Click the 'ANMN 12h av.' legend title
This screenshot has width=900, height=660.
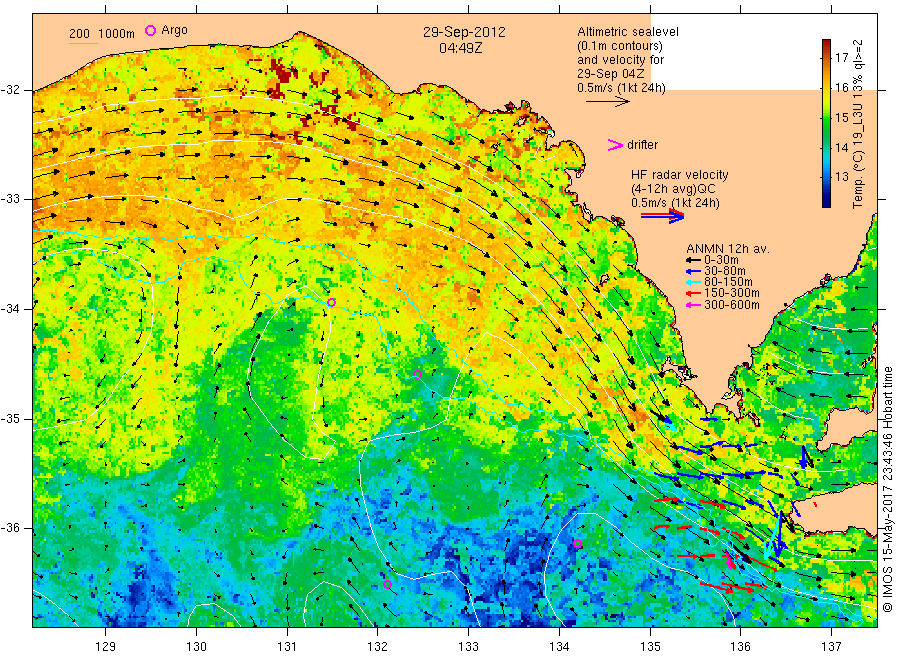(728, 249)
